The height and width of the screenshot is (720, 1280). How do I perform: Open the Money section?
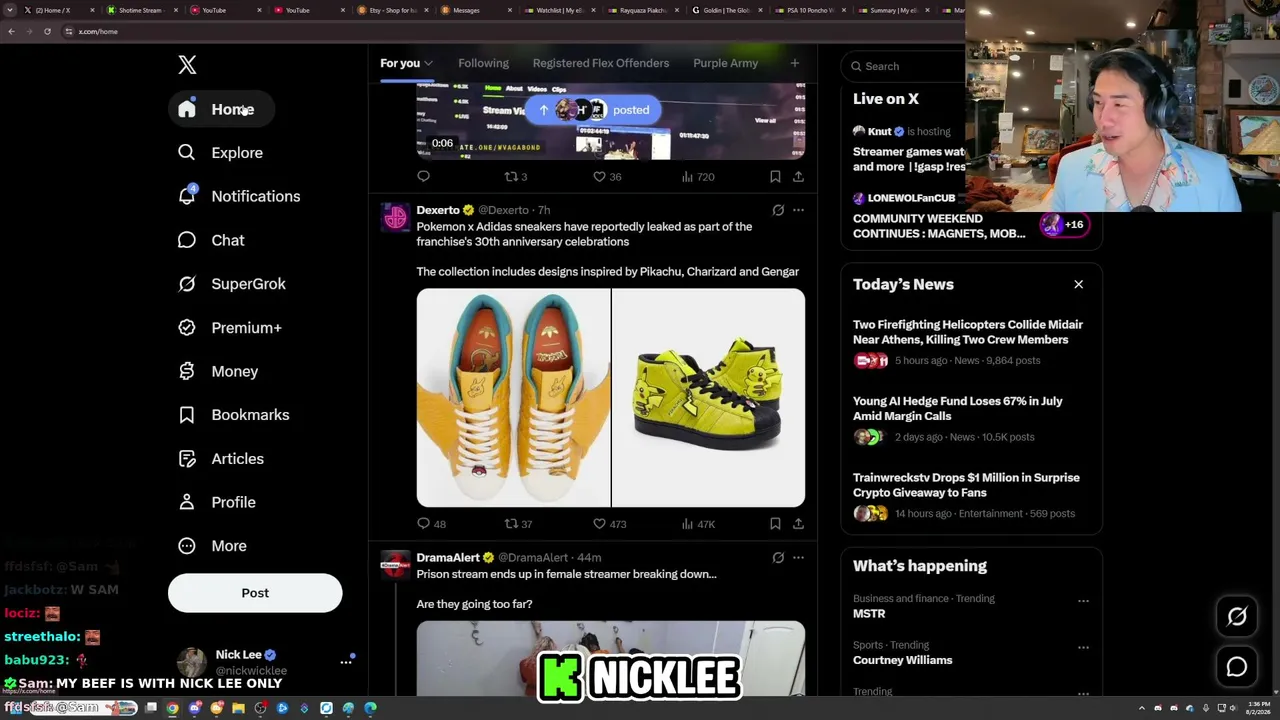[217, 371]
